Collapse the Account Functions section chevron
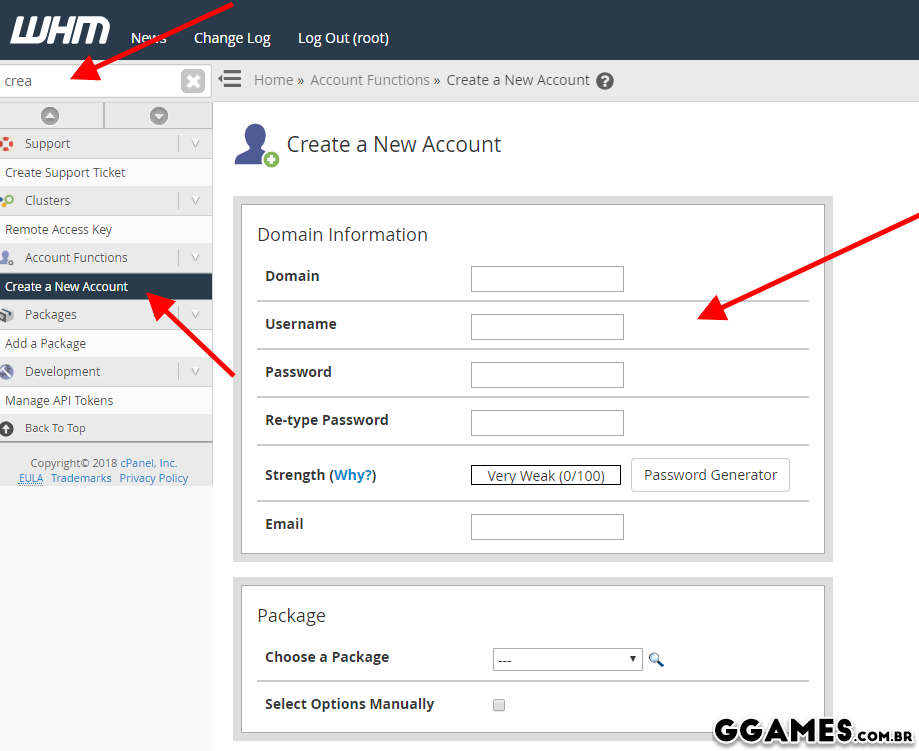This screenshot has height=751, width=919. pyautogui.click(x=195, y=258)
